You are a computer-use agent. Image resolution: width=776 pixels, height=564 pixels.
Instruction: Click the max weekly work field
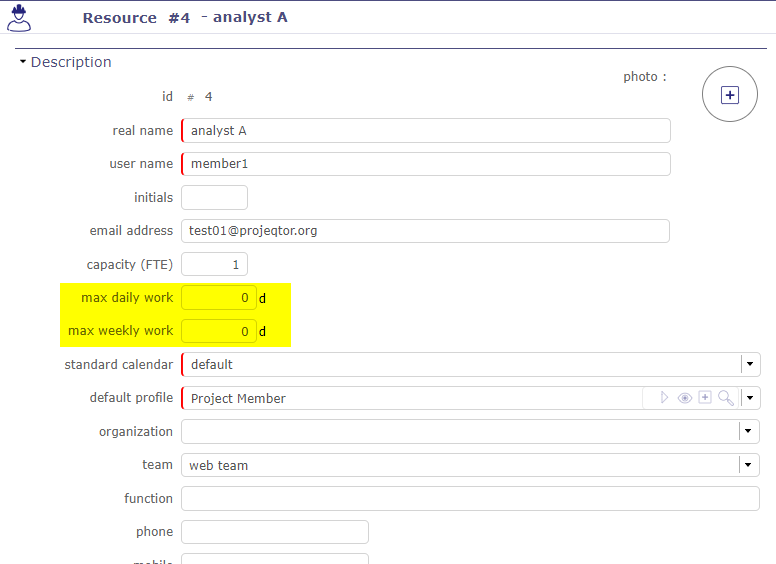click(219, 331)
